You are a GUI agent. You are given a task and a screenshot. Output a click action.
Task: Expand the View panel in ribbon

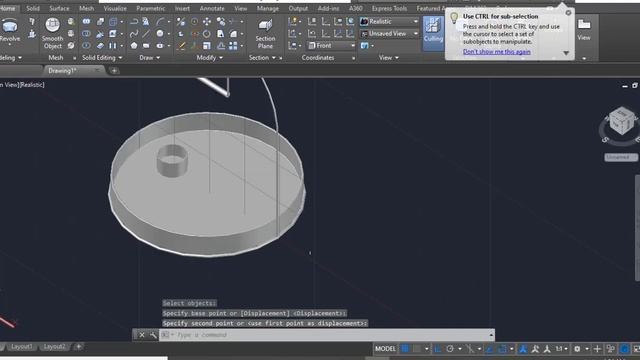coord(389,58)
